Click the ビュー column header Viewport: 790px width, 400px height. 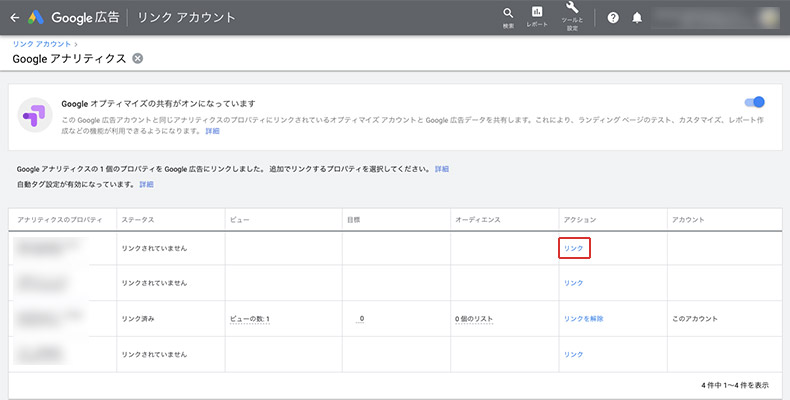pyautogui.click(x=239, y=220)
